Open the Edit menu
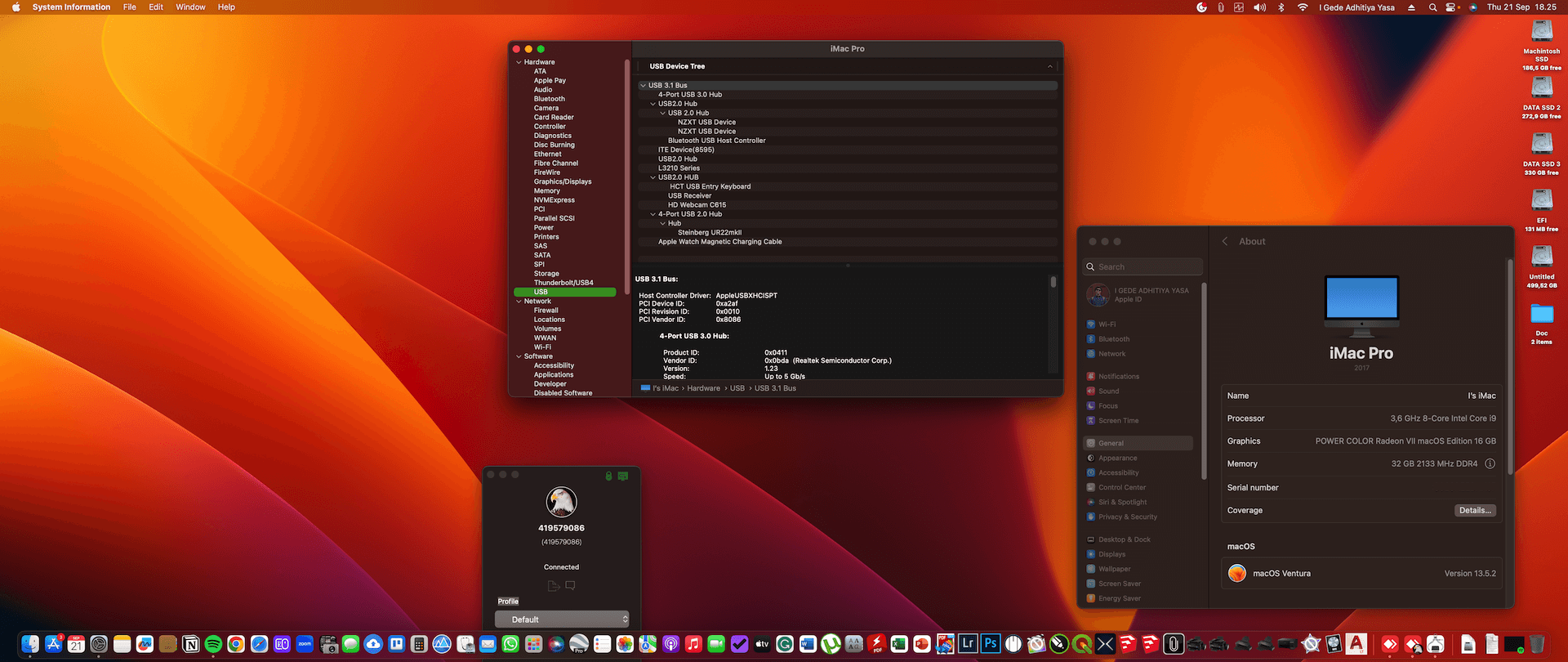The width and height of the screenshot is (1568, 662). coord(156,7)
